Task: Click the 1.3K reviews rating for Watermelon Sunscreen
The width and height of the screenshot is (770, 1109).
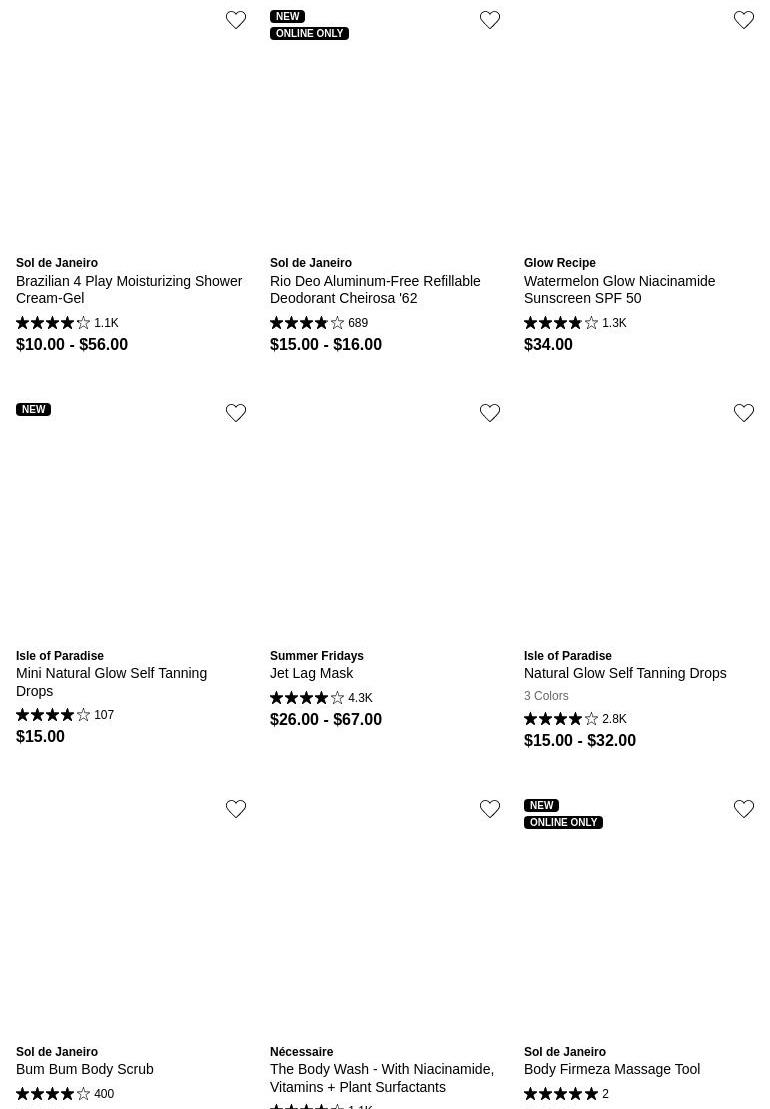Action: [x=575, y=323]
